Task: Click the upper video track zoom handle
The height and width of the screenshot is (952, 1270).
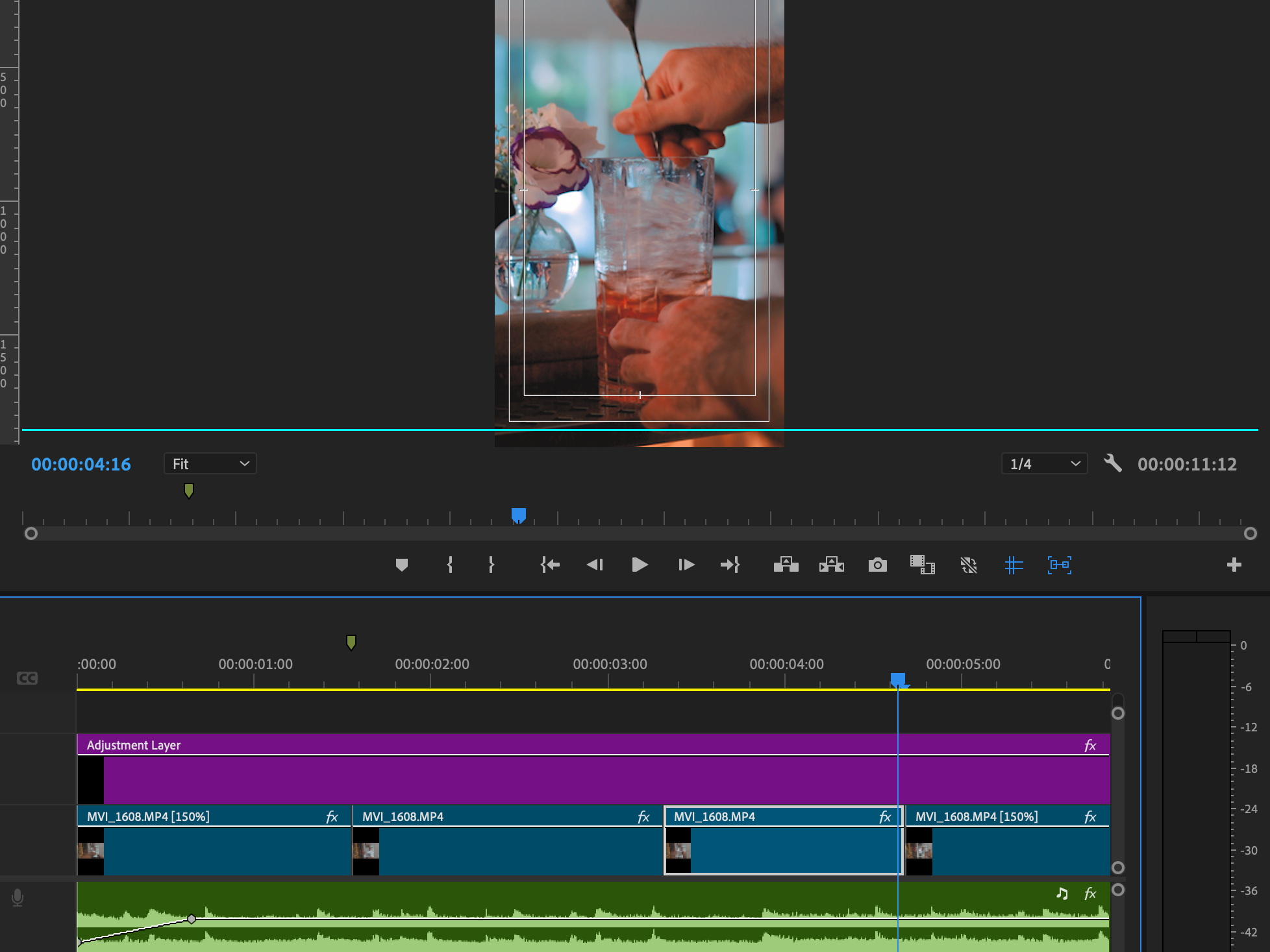Action: coord(1118,713)
